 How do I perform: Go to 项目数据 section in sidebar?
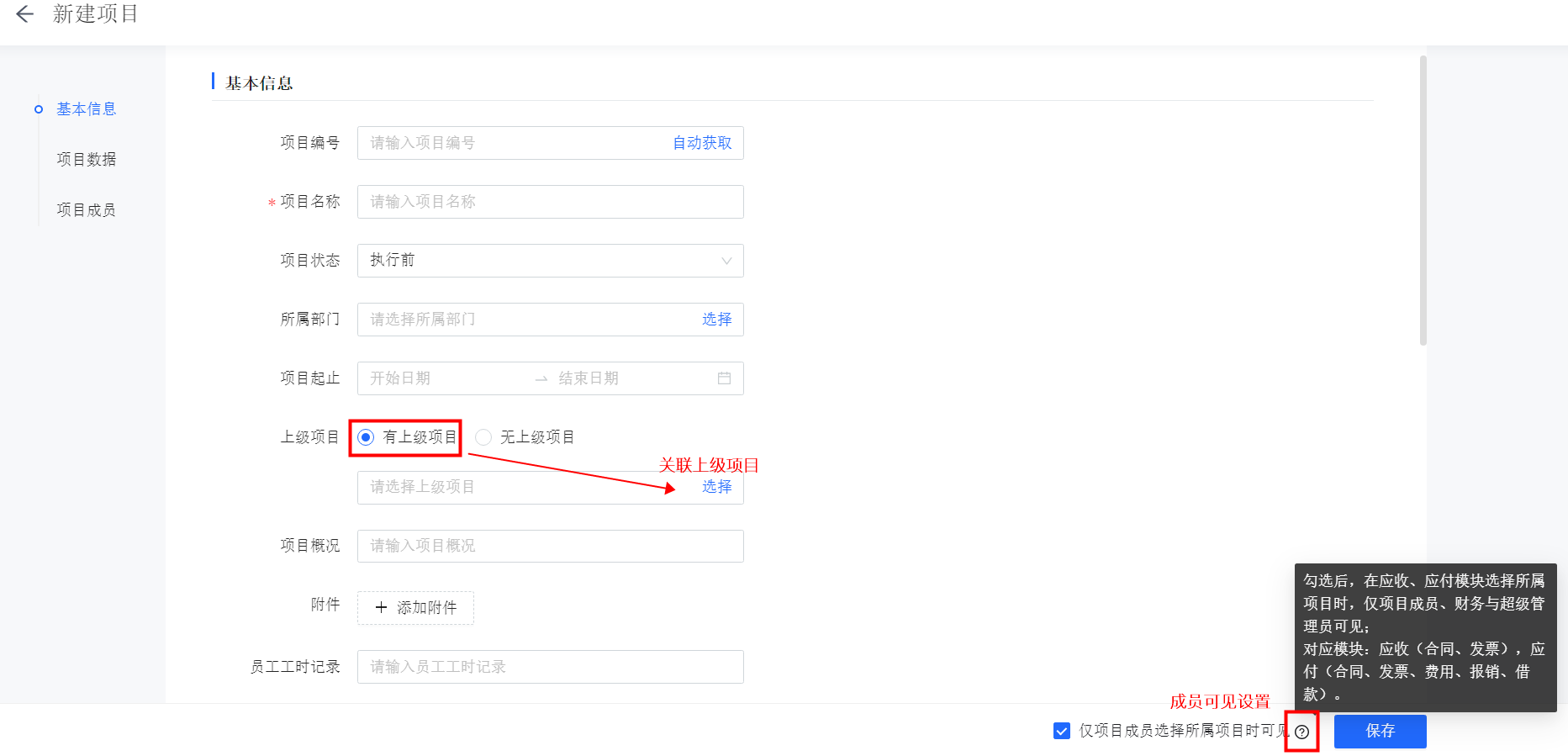pyautogui.click(x=86, y=160)
